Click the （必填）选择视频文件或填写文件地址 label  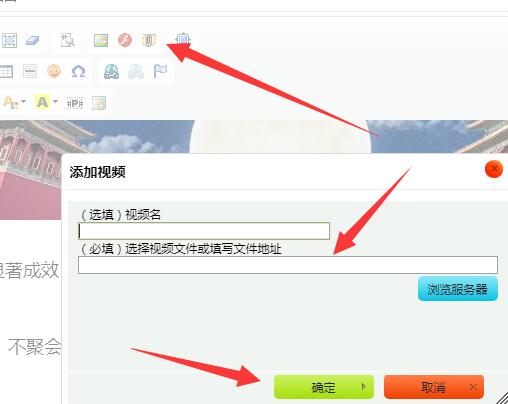(x=181, y=249)
